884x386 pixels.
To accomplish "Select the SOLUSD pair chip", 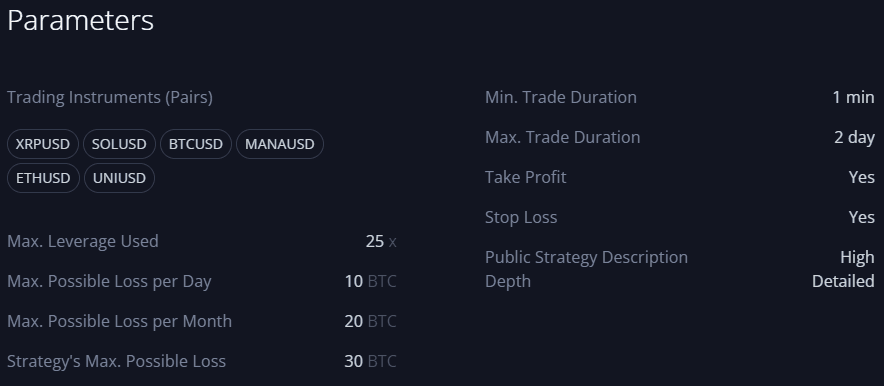I will 119,144.
